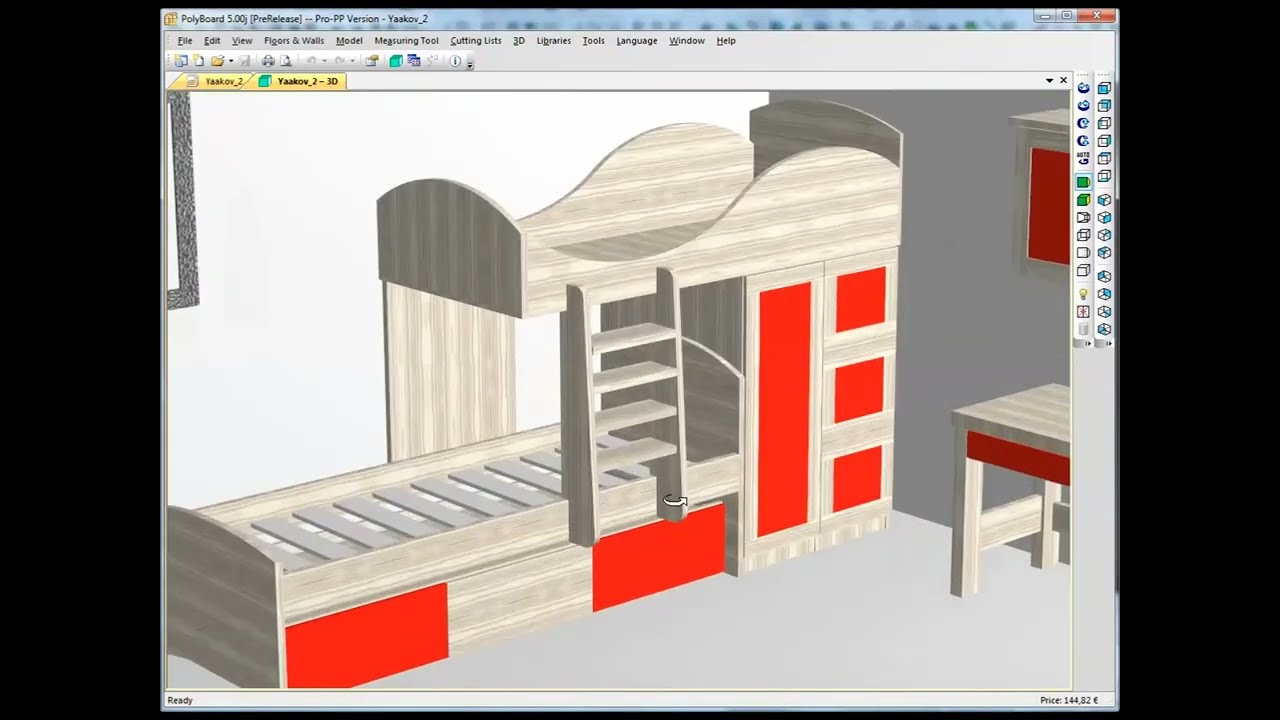Click the Price: 144,82 € status text
The width and height of the screenshot is (1280, 720).
point(1069,701)
